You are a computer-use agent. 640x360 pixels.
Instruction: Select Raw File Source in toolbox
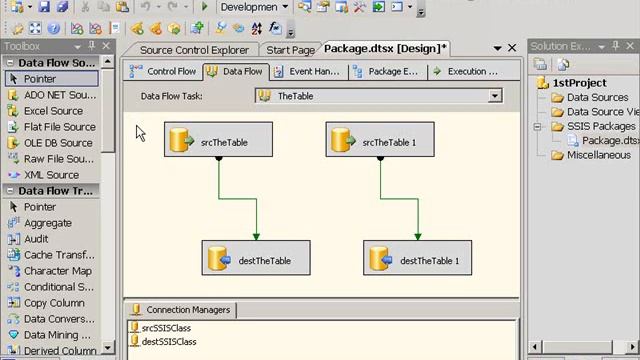pyautogui.click(x=52, y=159)
